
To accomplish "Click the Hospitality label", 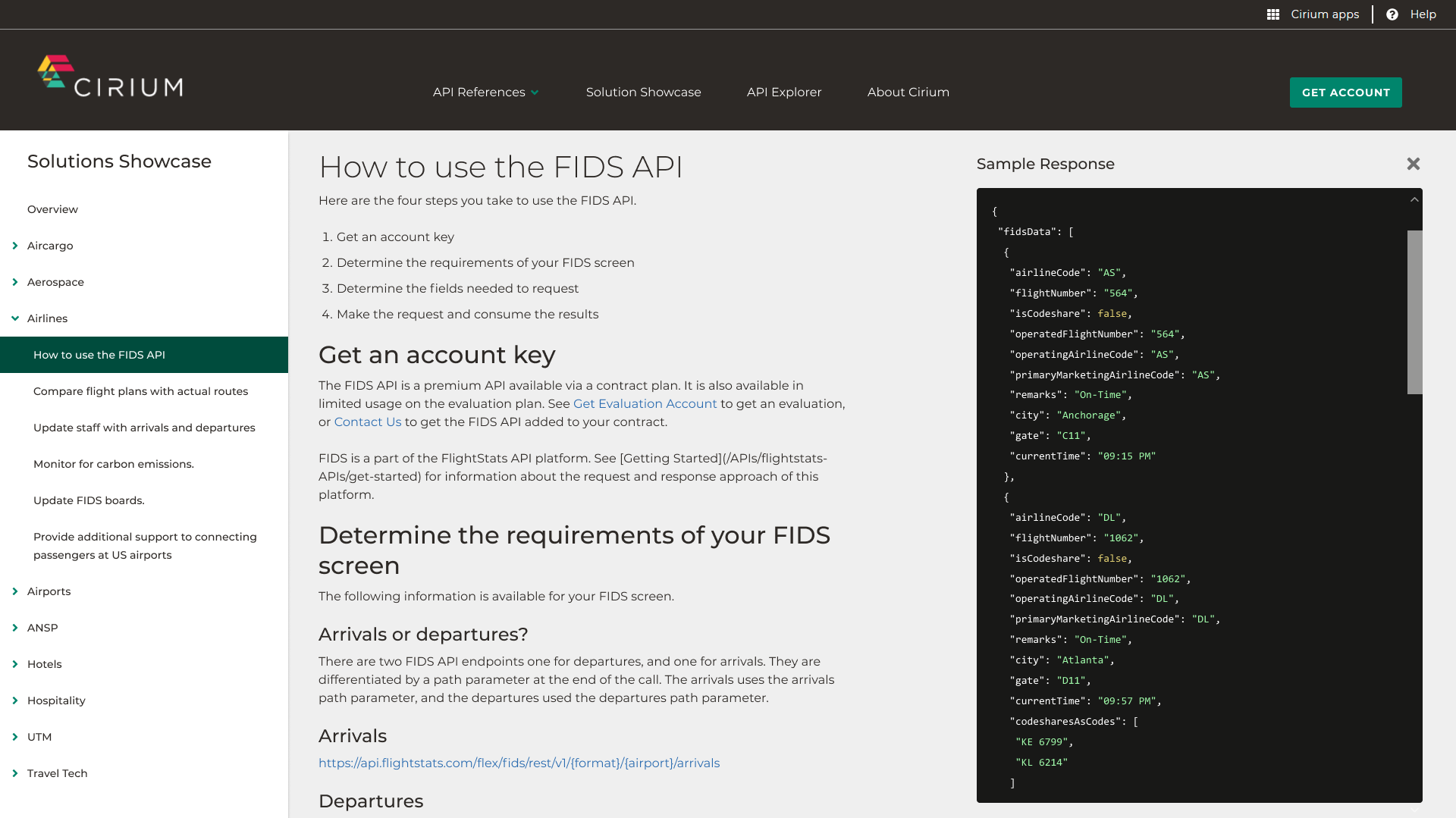I will (56, 700).
